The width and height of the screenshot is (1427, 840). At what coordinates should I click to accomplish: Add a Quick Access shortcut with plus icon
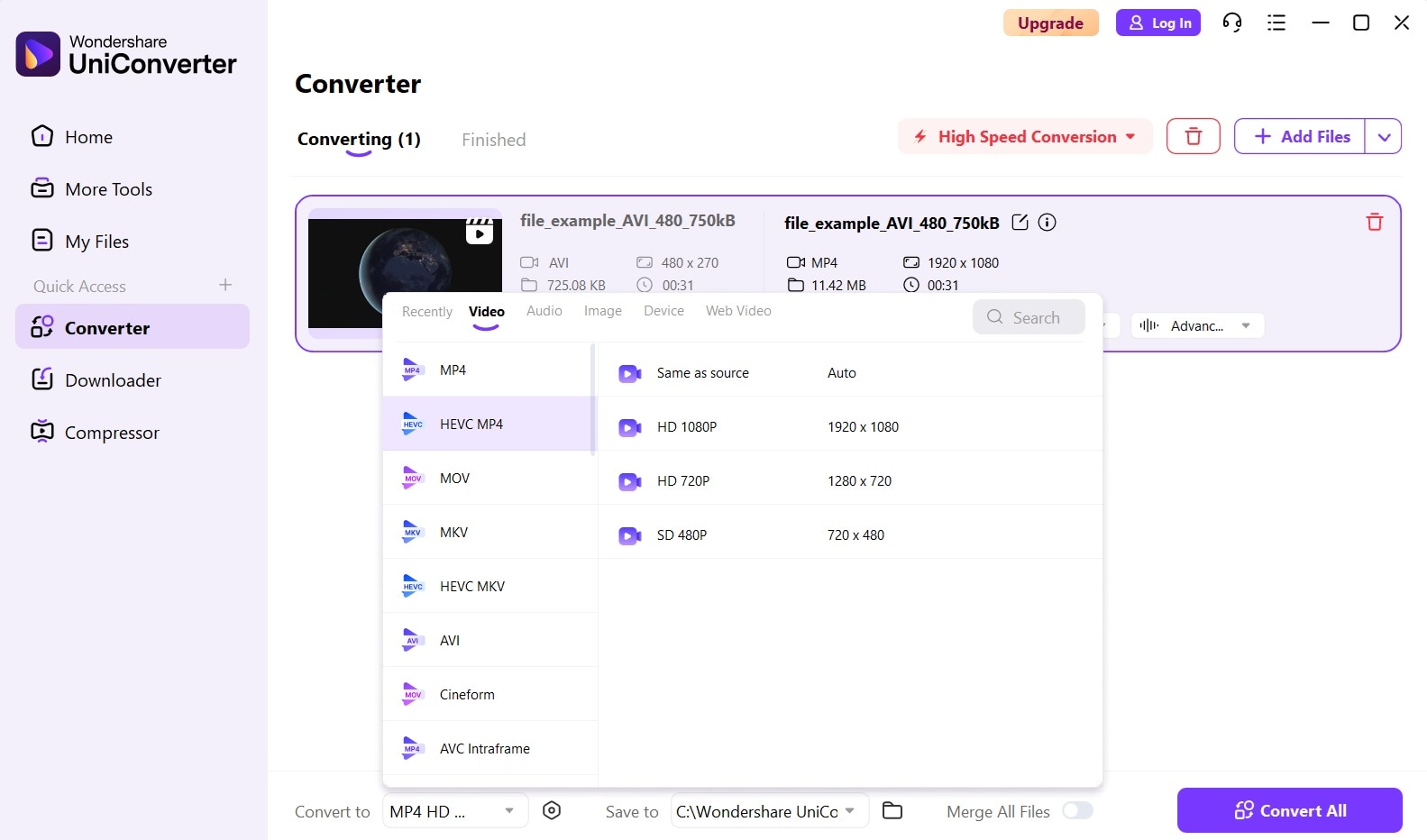pyautogui.click(x=225, y=285)
